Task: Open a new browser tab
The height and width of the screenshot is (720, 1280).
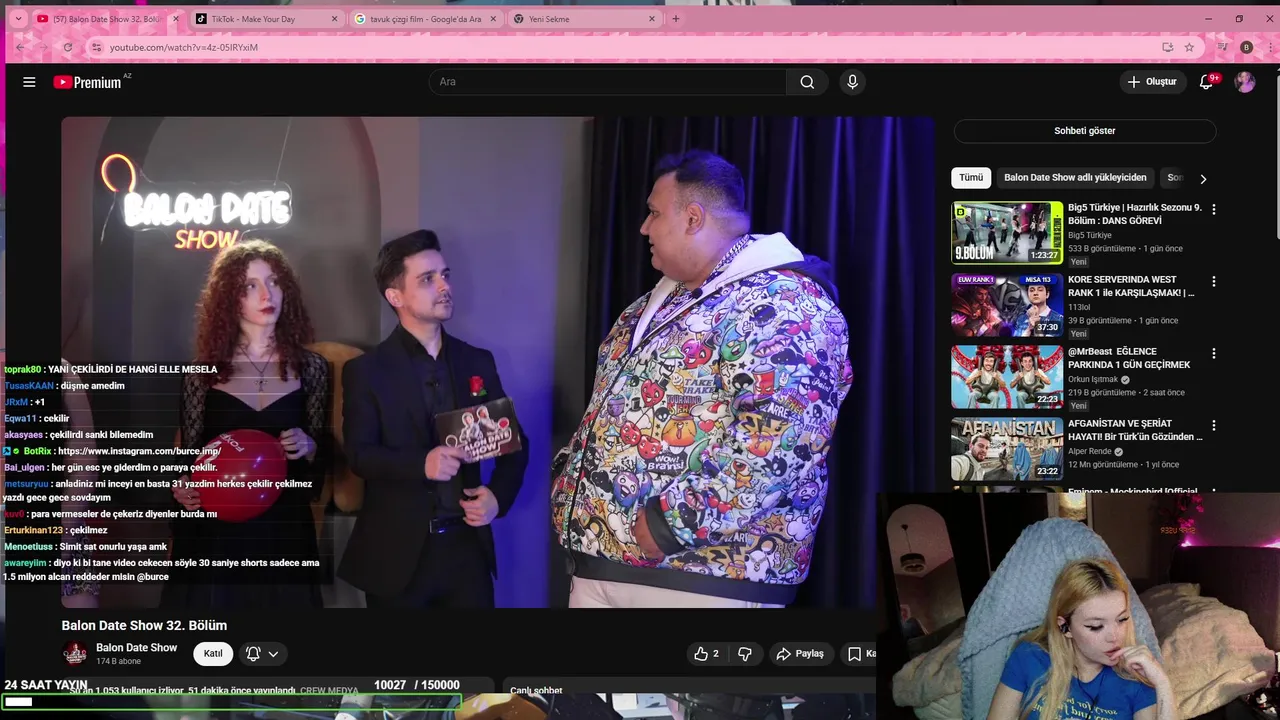Action: pyautogui.click(x=675, y=19)
